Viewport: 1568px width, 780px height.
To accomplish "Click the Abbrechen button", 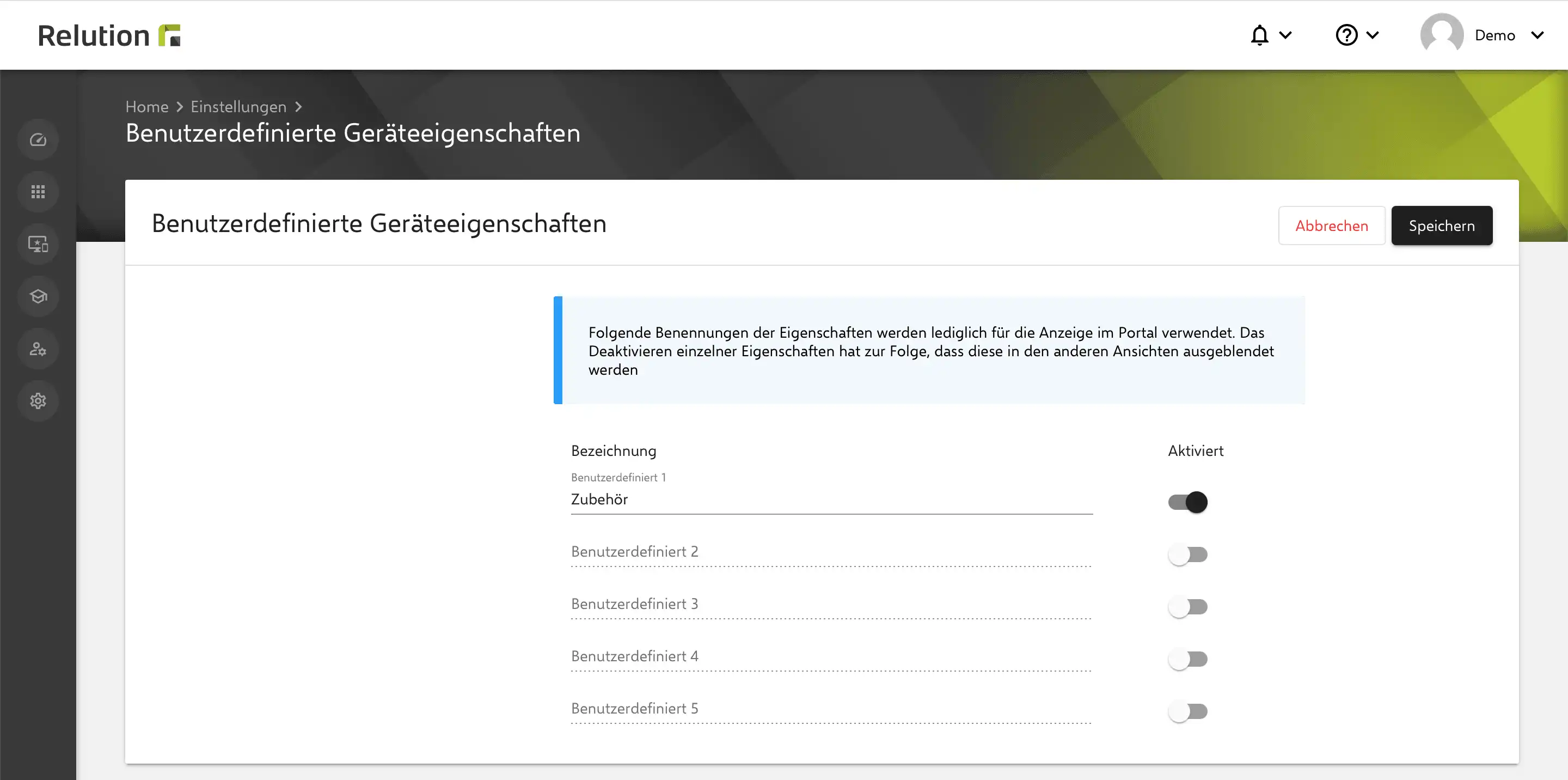I will pos(1331,226).
